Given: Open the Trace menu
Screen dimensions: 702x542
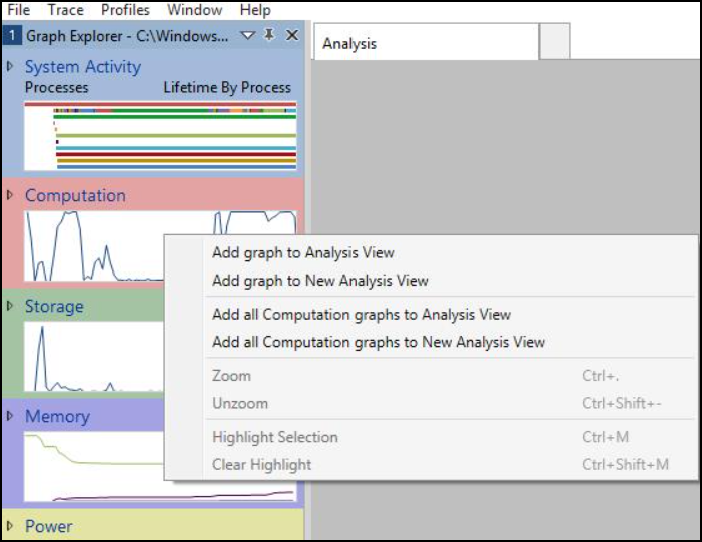Looking at the screenshot, I should pos(65,10).
